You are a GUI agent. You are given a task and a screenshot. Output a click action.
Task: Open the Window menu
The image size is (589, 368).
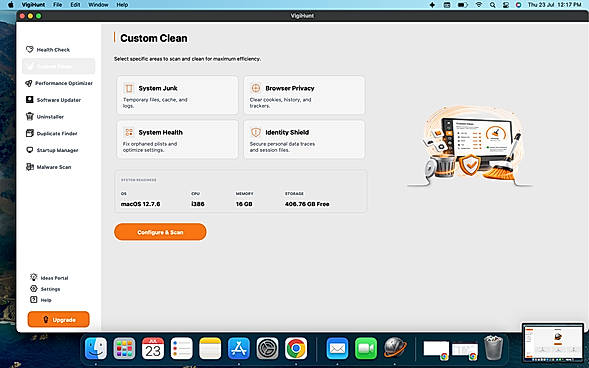98,5
